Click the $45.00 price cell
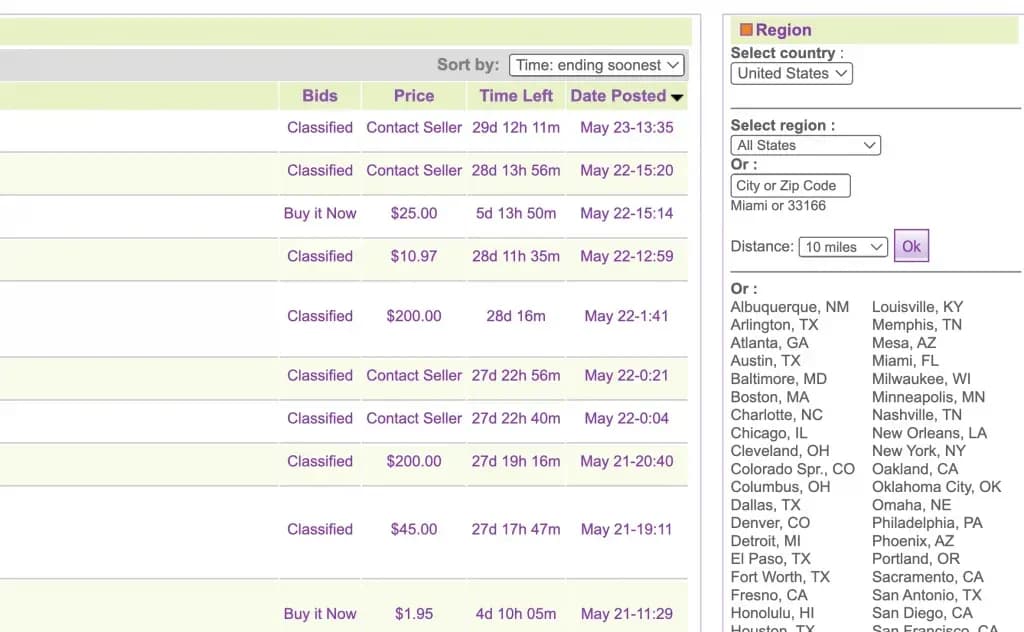This screenshot has height=632, width=1024. click(x=413, y=529)
